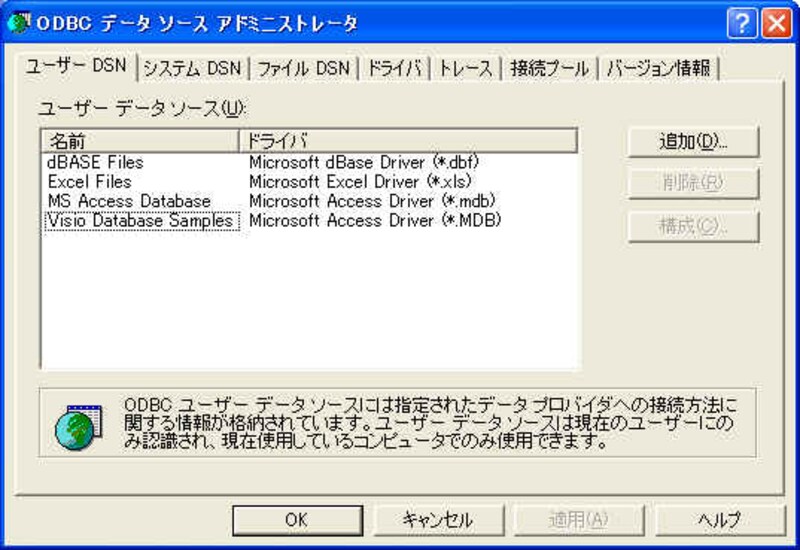Select the Visio Database Samples entry

[x=141, y=221]
